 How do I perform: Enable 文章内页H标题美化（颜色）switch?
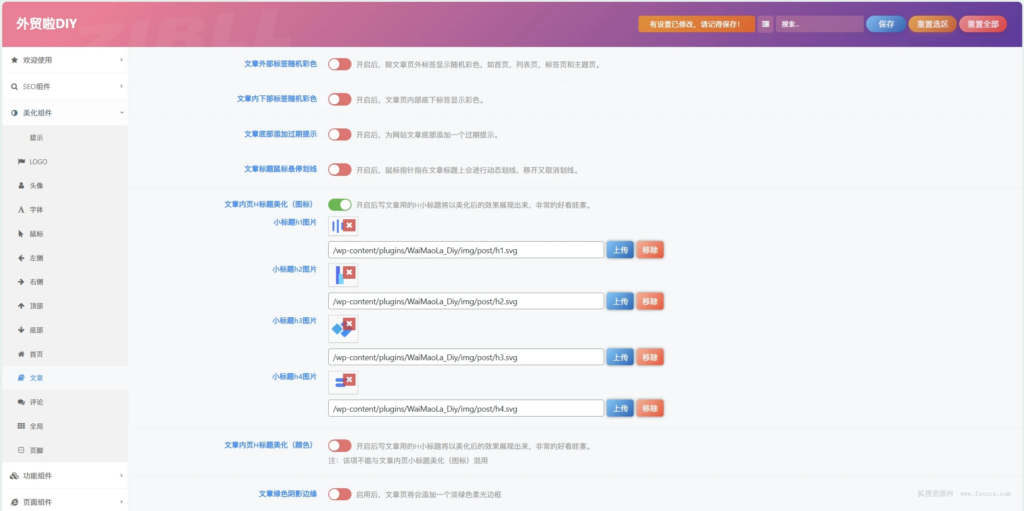pos(340,446)
